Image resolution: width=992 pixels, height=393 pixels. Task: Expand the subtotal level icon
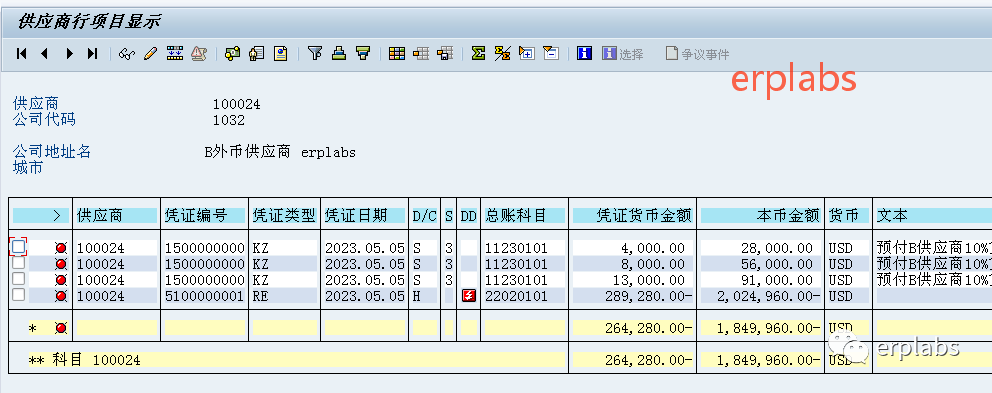526,54
